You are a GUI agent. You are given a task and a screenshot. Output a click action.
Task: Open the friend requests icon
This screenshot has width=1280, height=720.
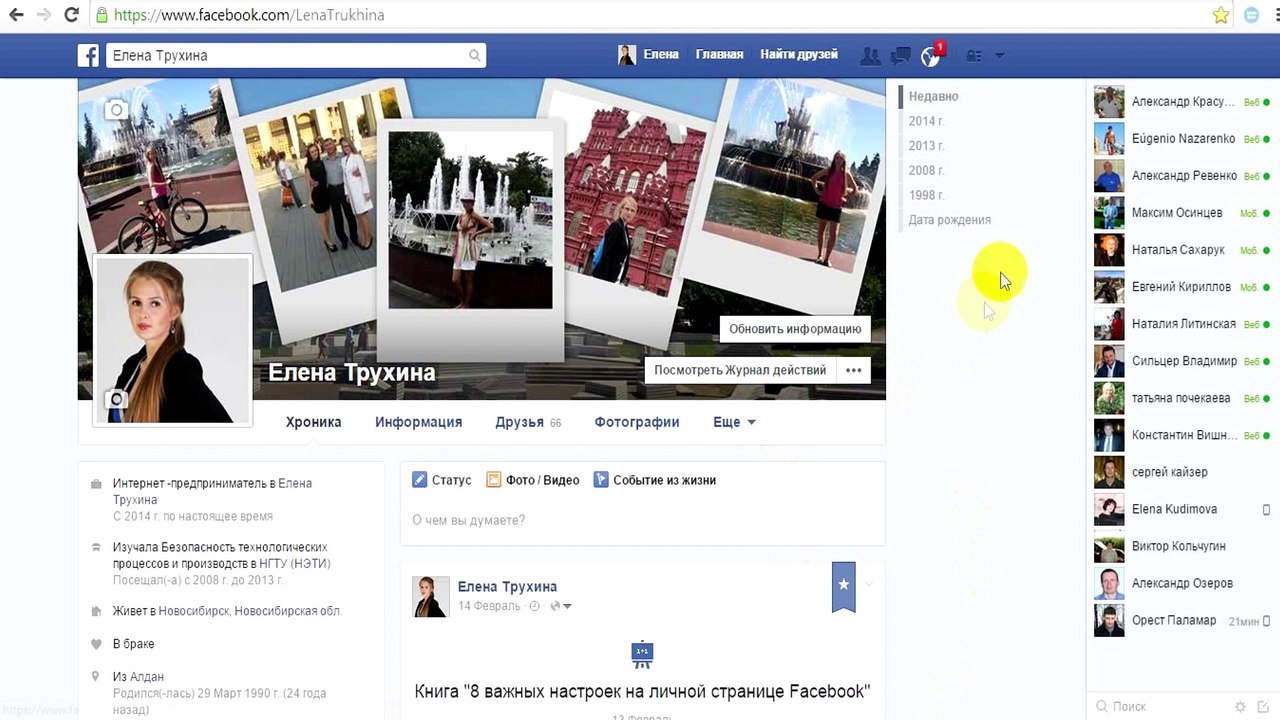click(871, 56)
